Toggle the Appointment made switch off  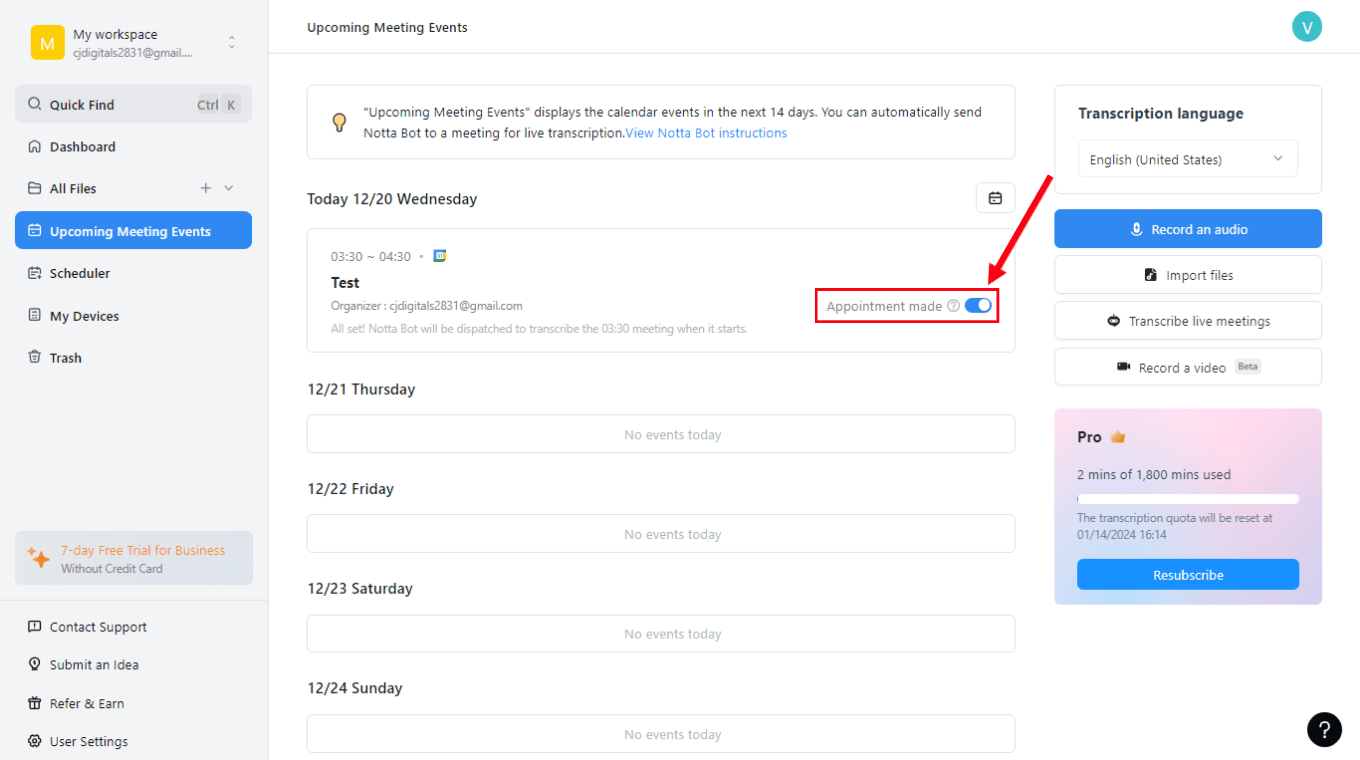(978, 306)
